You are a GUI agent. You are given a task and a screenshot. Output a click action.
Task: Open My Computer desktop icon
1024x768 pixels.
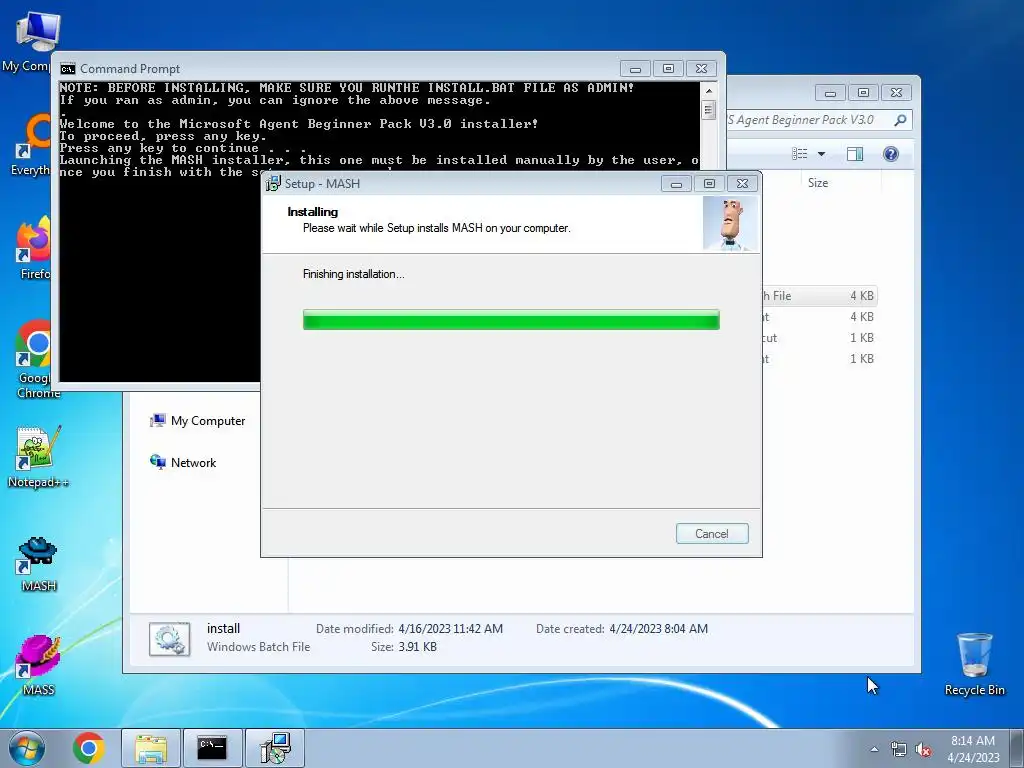[x=31, y=42]
